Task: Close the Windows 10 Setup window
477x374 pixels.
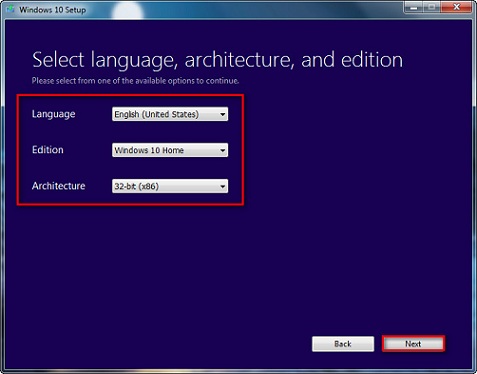Action: pyautogui.click(x=456, y=7)
